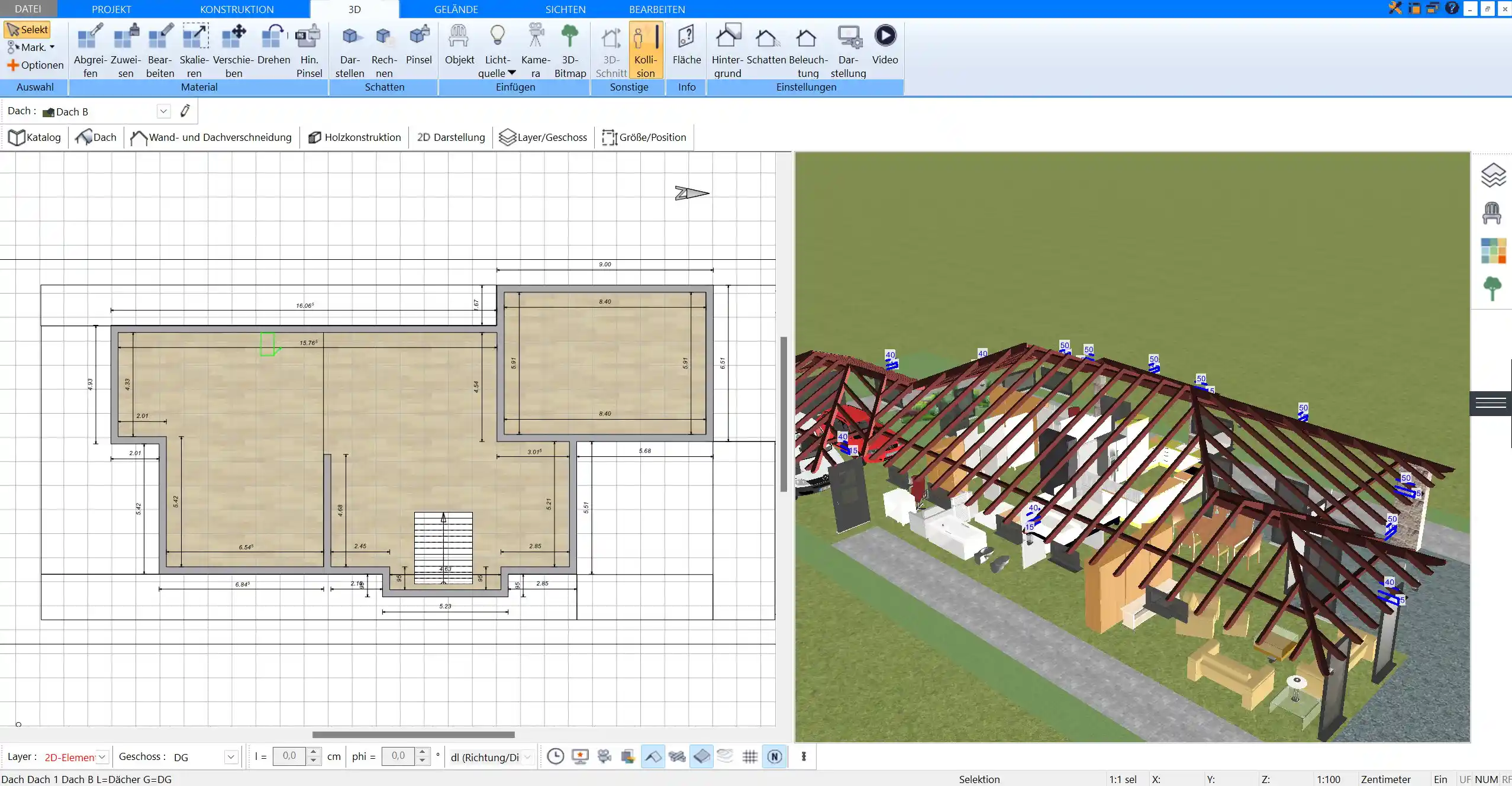Click the clock icon in bottom toolbar
1512x786 pixels.
555,756
